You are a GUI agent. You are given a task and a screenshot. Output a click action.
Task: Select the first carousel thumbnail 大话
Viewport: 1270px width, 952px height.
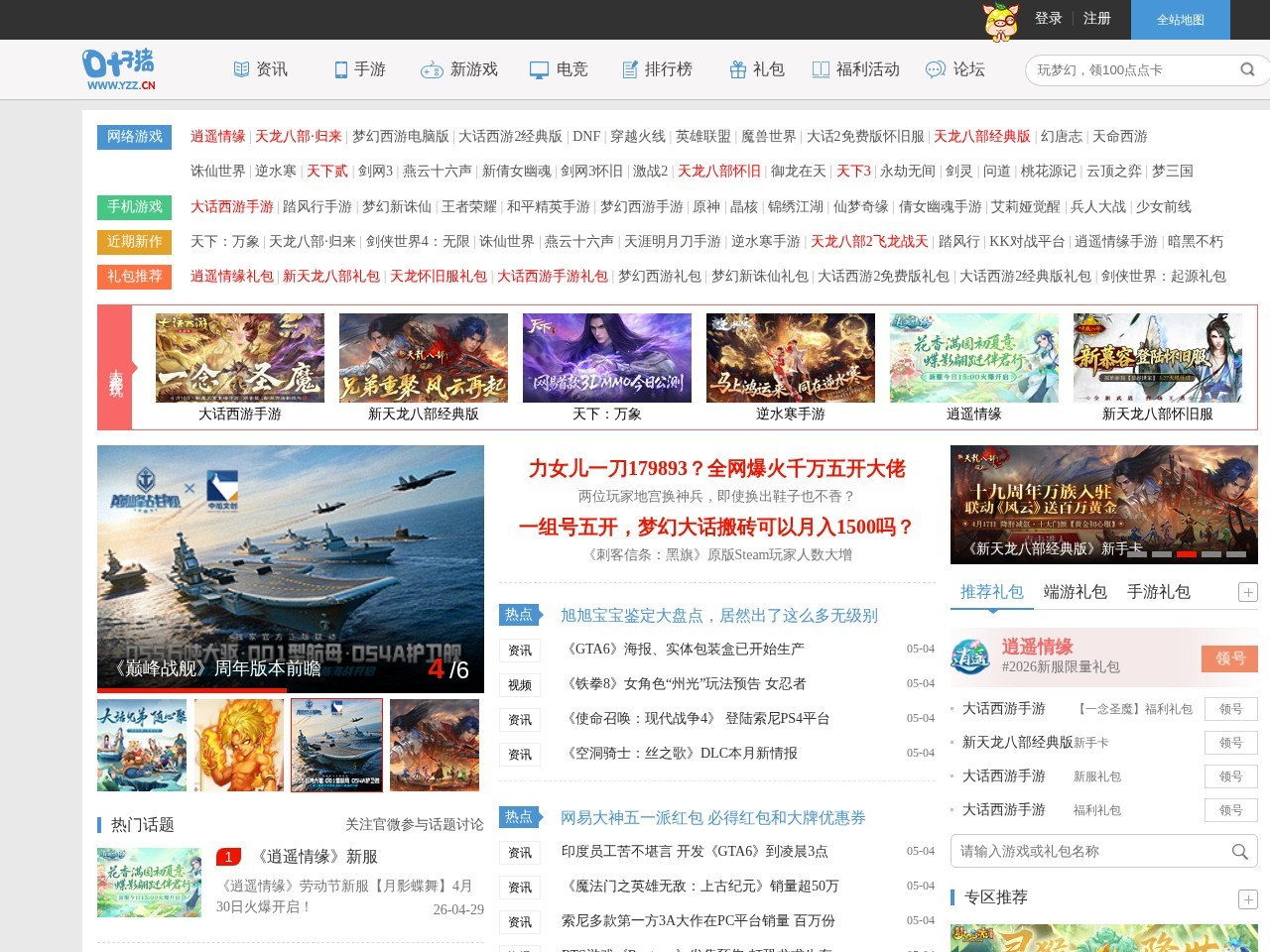[142, 745]
